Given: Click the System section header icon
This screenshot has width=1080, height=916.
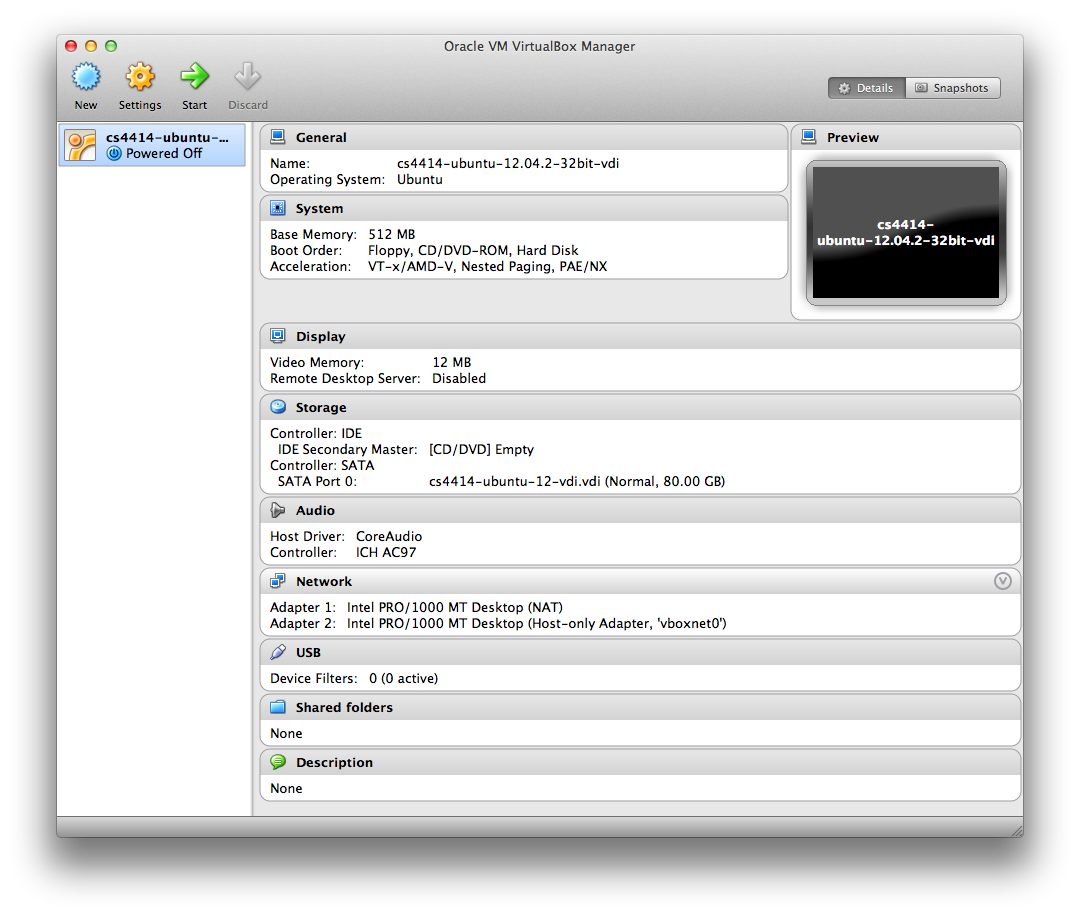Looking at the screenshot, I should click(x=277, y=208).
